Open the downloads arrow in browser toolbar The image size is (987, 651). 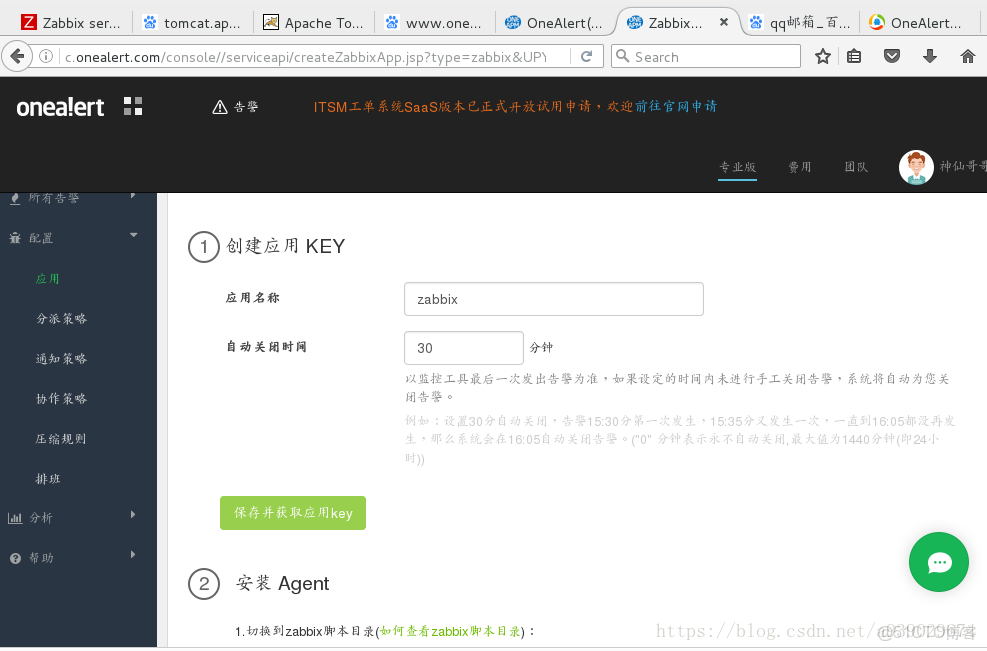point(929,56)
